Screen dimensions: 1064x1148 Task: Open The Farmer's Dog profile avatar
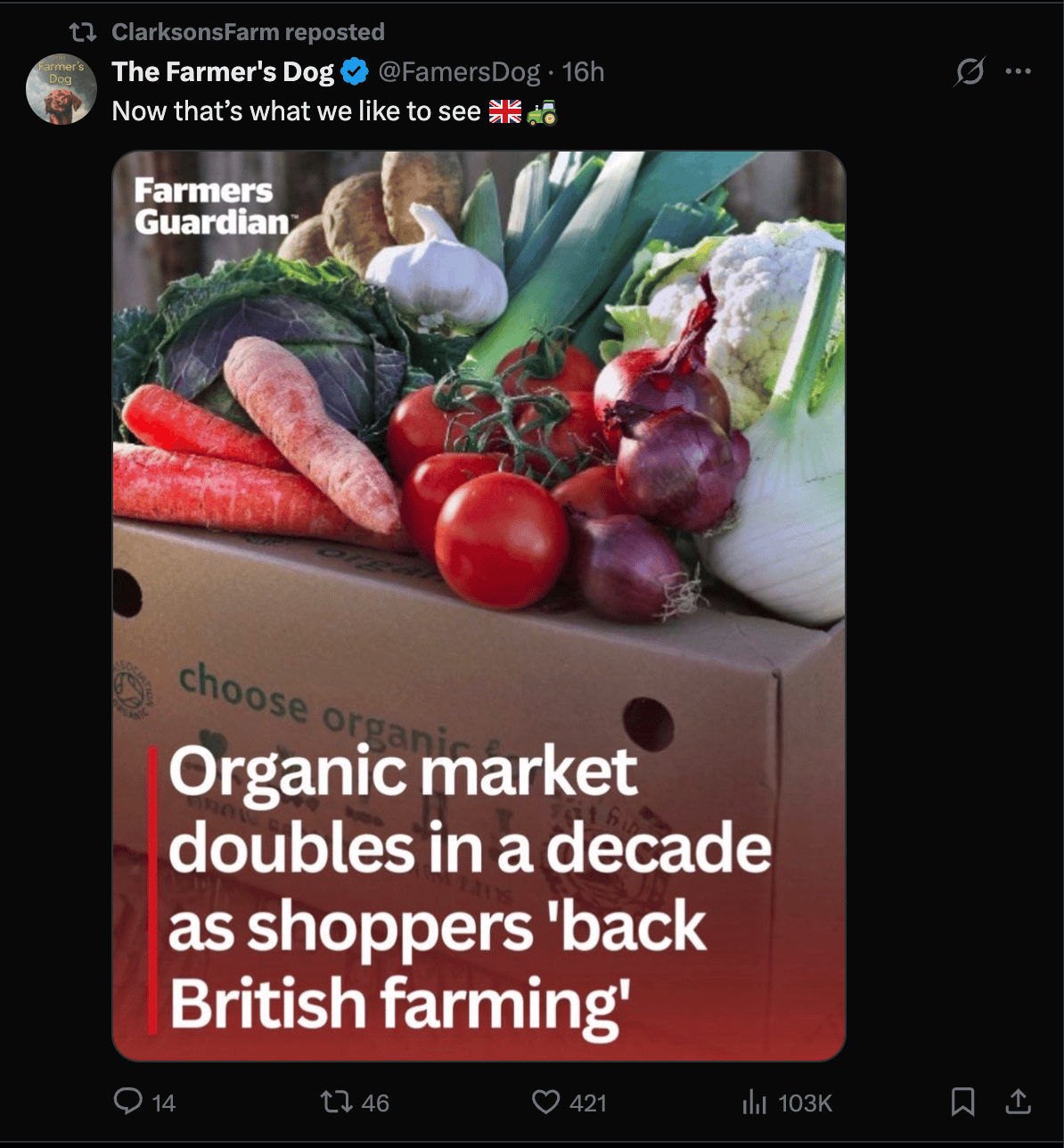tap(61, 89)
